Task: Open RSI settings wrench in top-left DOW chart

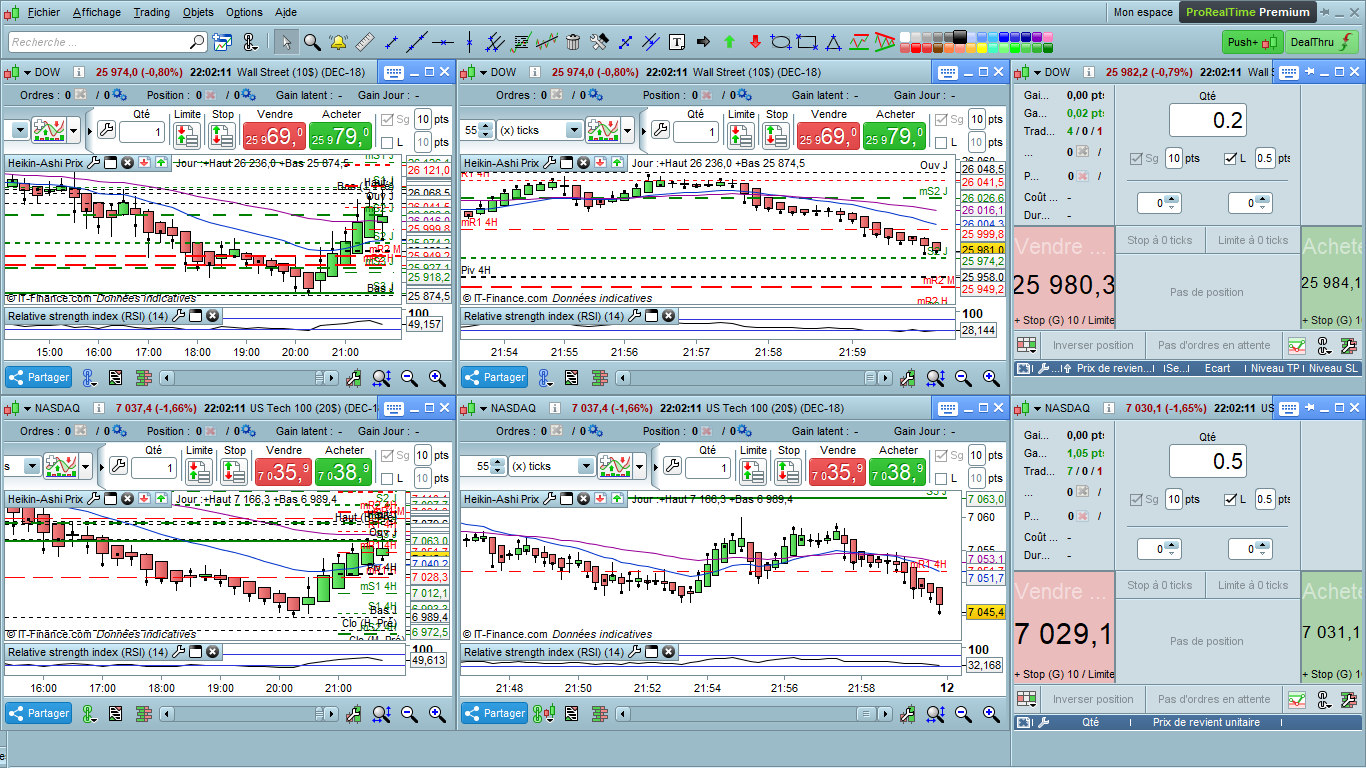Action: click(179, 316)
